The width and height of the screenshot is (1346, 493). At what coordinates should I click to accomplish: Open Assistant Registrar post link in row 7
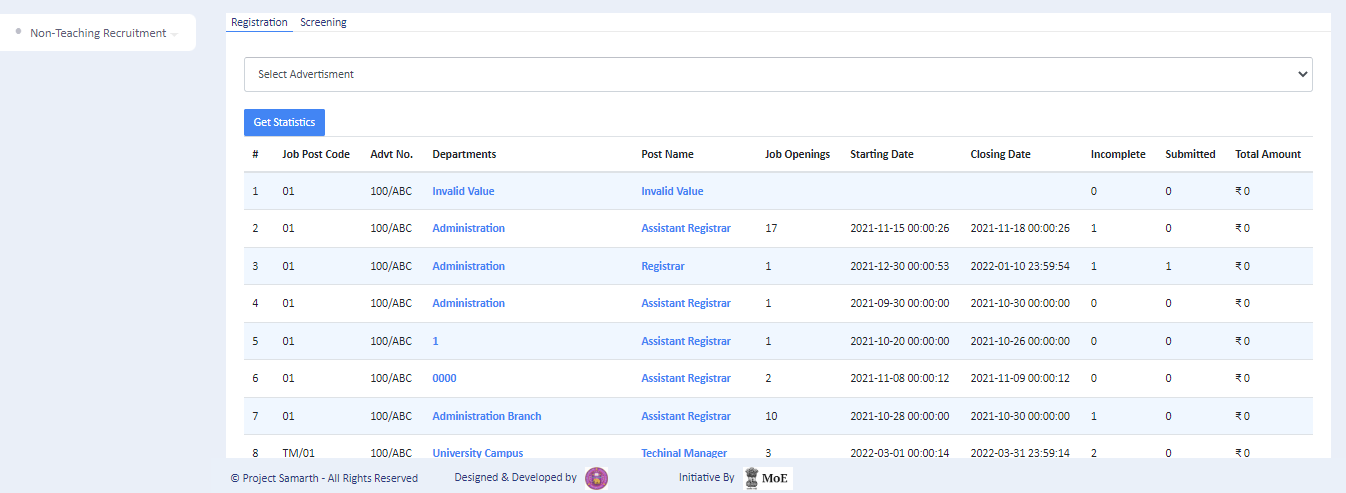(686, 416)
